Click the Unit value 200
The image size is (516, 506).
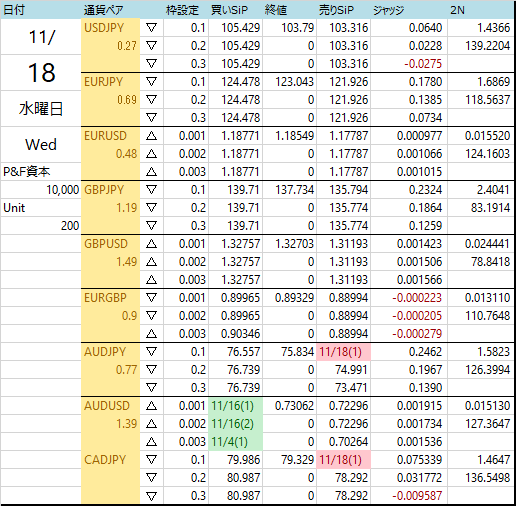[70, 226]
